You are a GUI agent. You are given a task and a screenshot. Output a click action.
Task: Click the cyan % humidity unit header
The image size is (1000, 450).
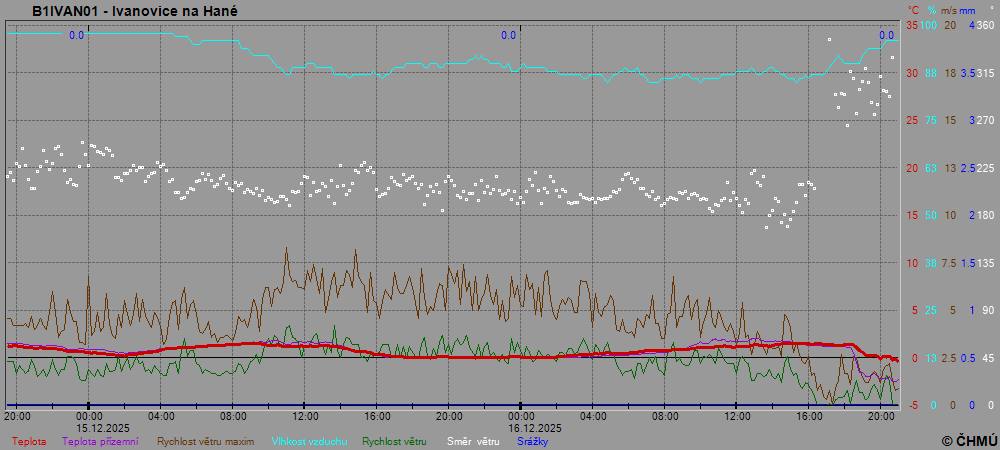(931, 10)
